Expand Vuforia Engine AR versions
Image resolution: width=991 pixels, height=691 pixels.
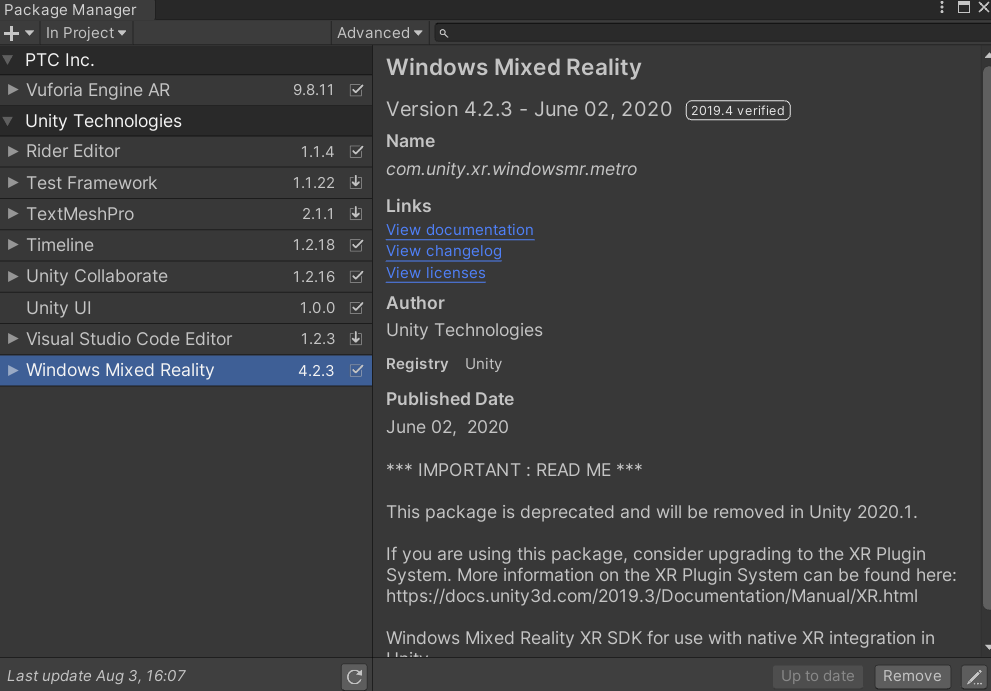point(12,90)
